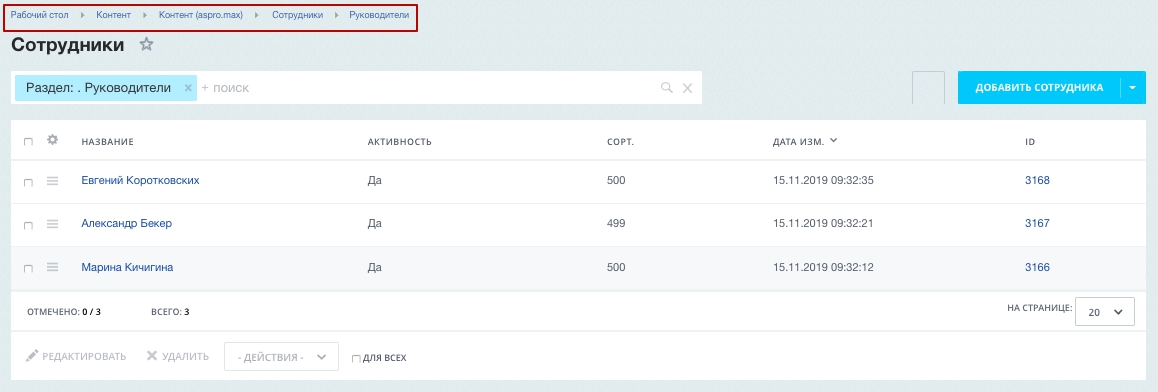Sort by Дата изм. column

click(805, 142)
